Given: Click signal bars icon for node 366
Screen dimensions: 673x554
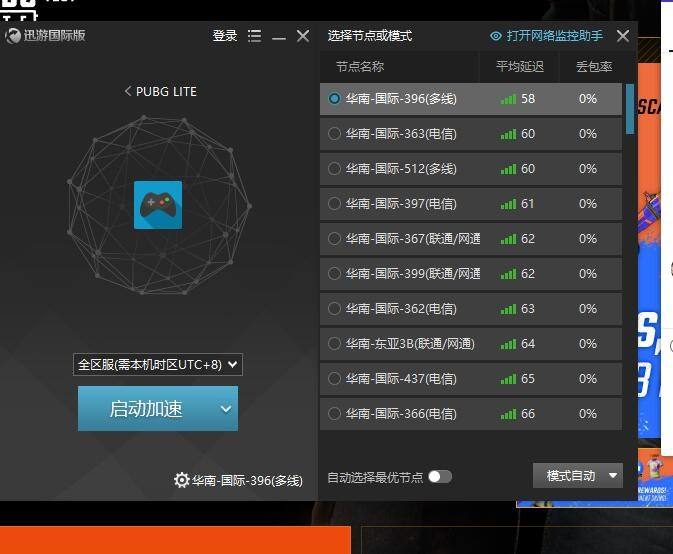Looking at the screenshot, I should [508, 414].
